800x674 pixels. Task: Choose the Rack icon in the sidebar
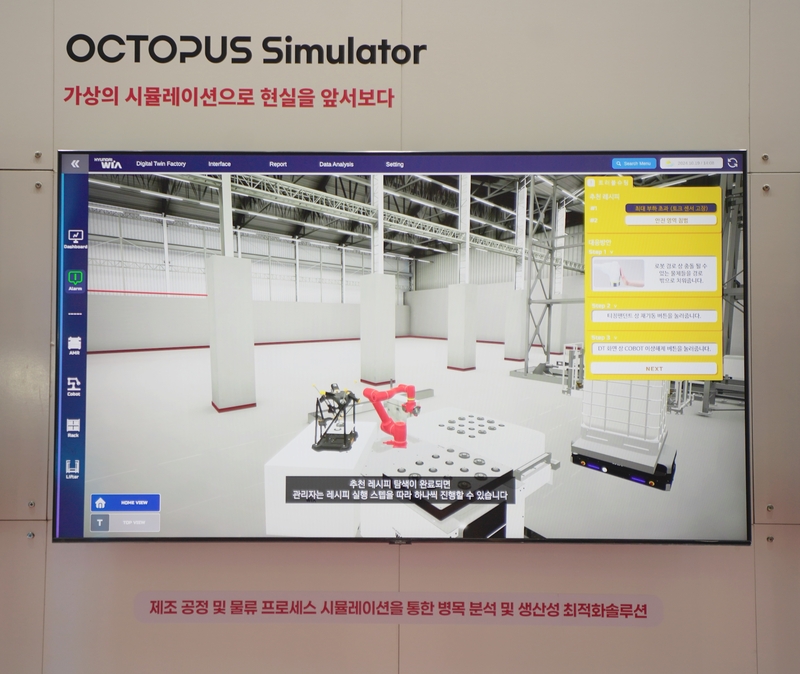pyautogui.click(x=74, y=427)
